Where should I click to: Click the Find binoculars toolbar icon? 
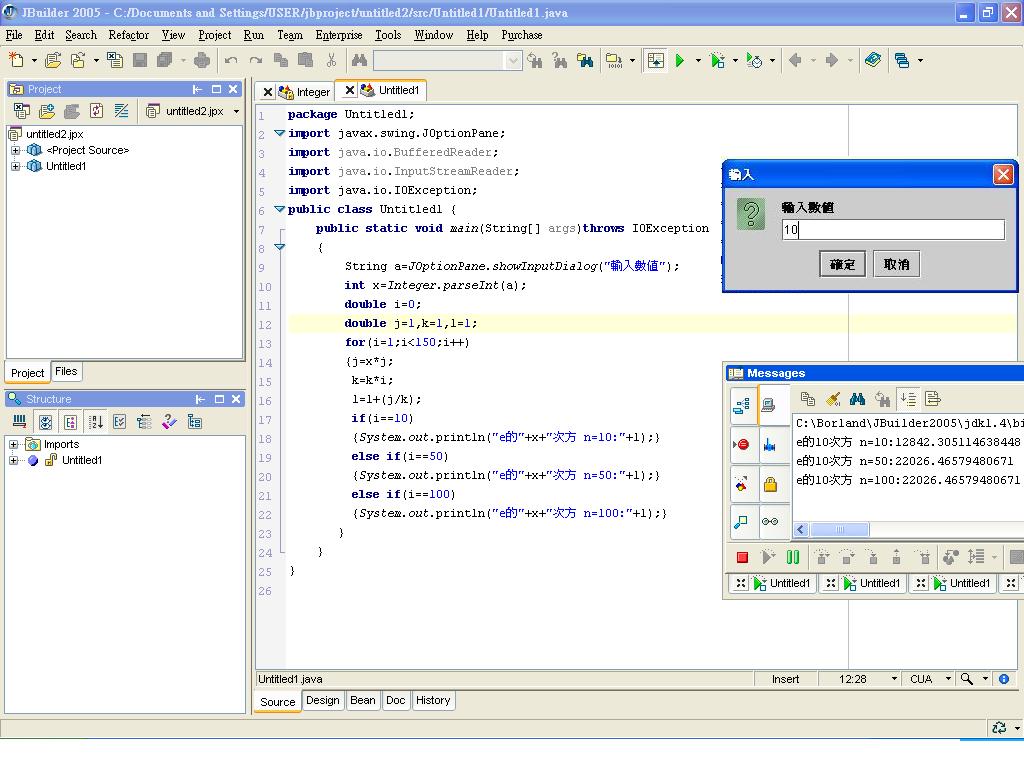(359, 61)
